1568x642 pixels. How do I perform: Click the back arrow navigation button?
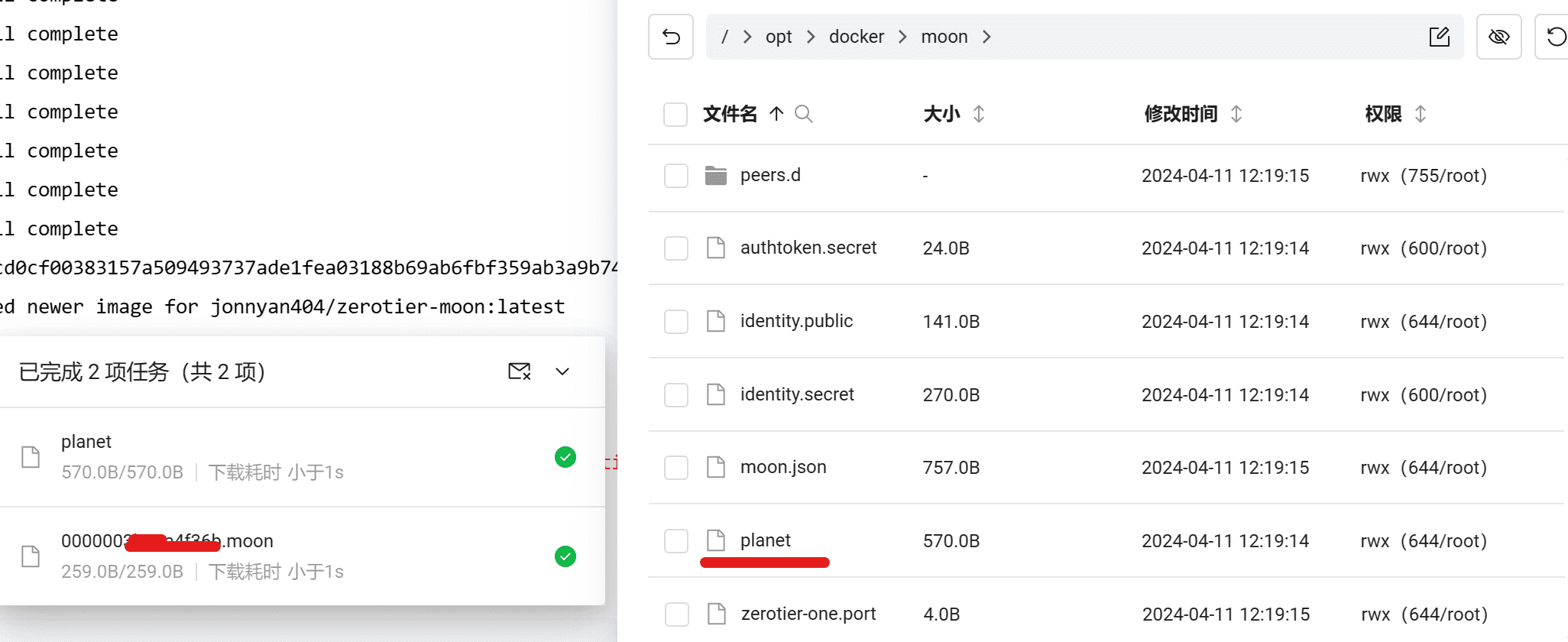tap(671, 37)
